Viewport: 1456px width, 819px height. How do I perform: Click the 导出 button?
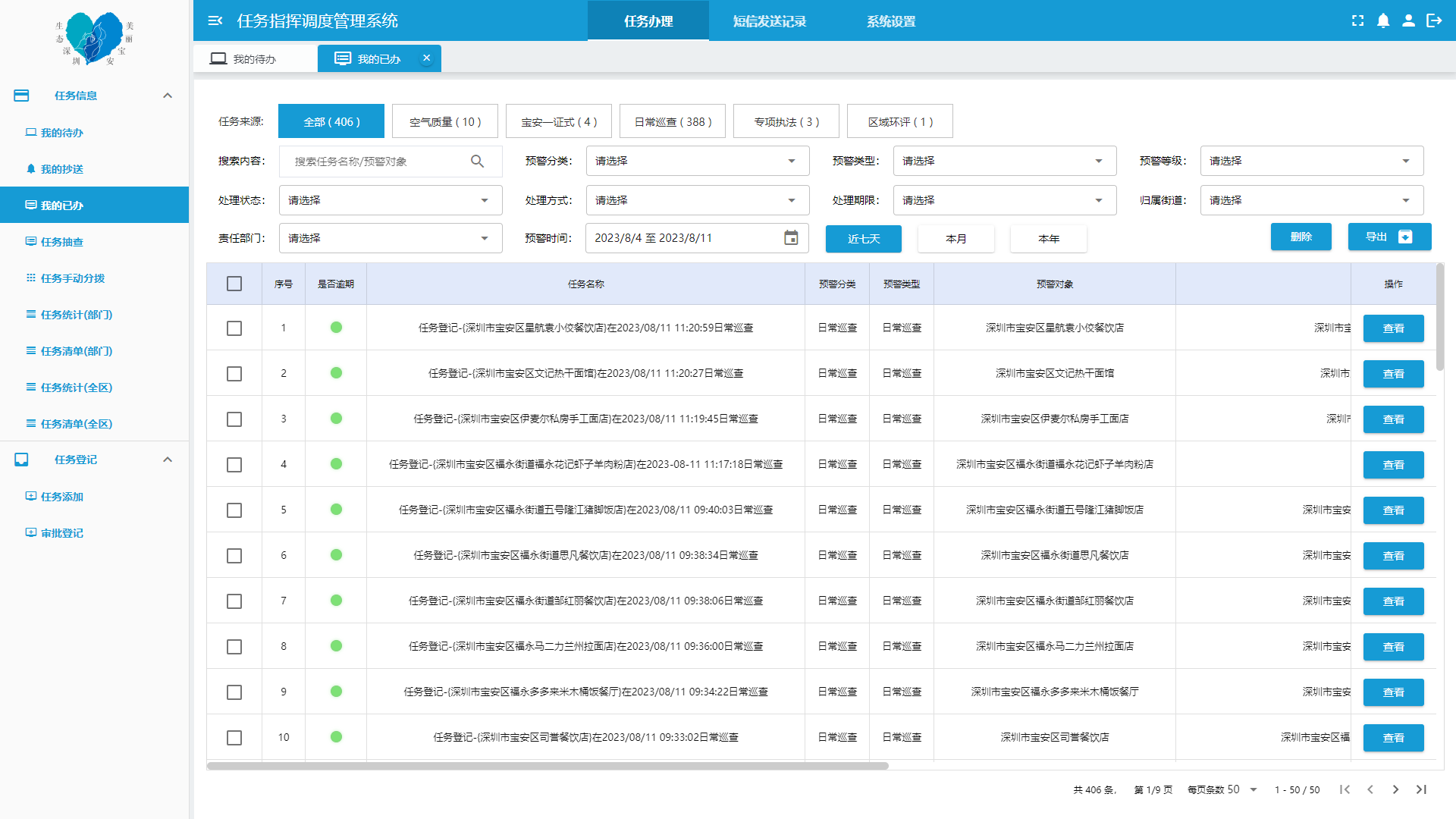[x=1389, y=237]
